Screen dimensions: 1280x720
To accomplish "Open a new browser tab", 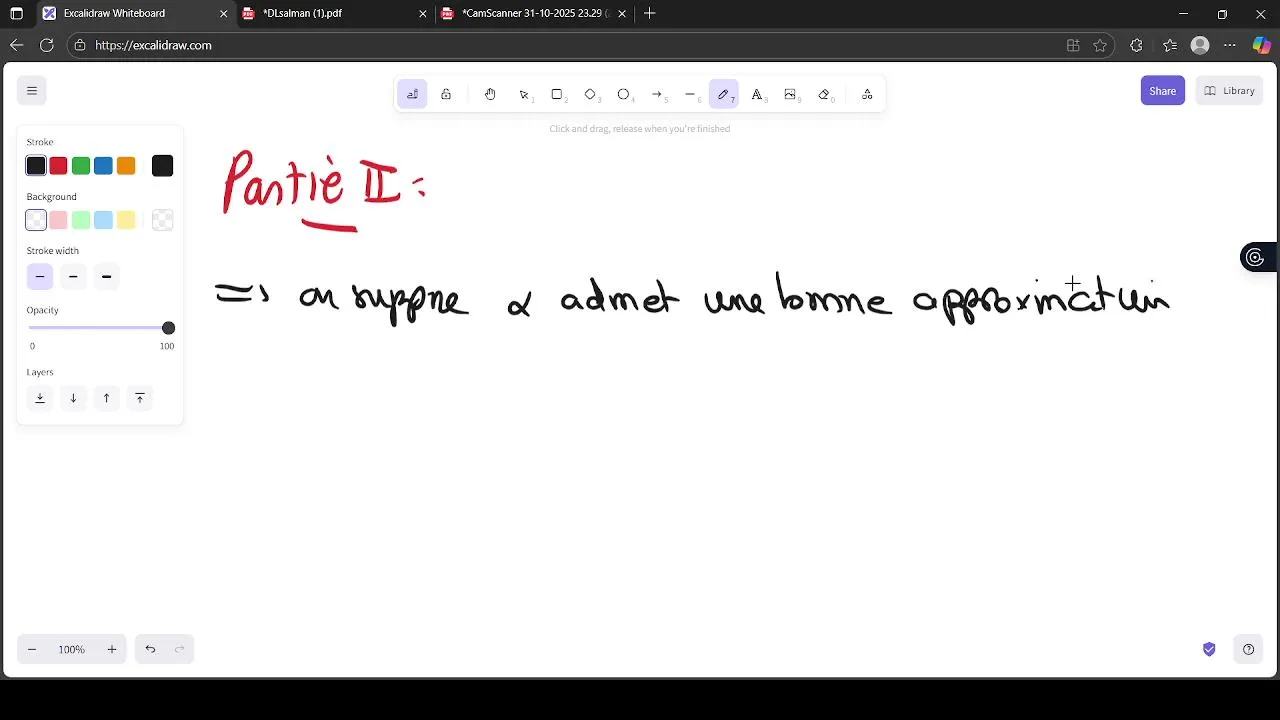I will [650, 13].
